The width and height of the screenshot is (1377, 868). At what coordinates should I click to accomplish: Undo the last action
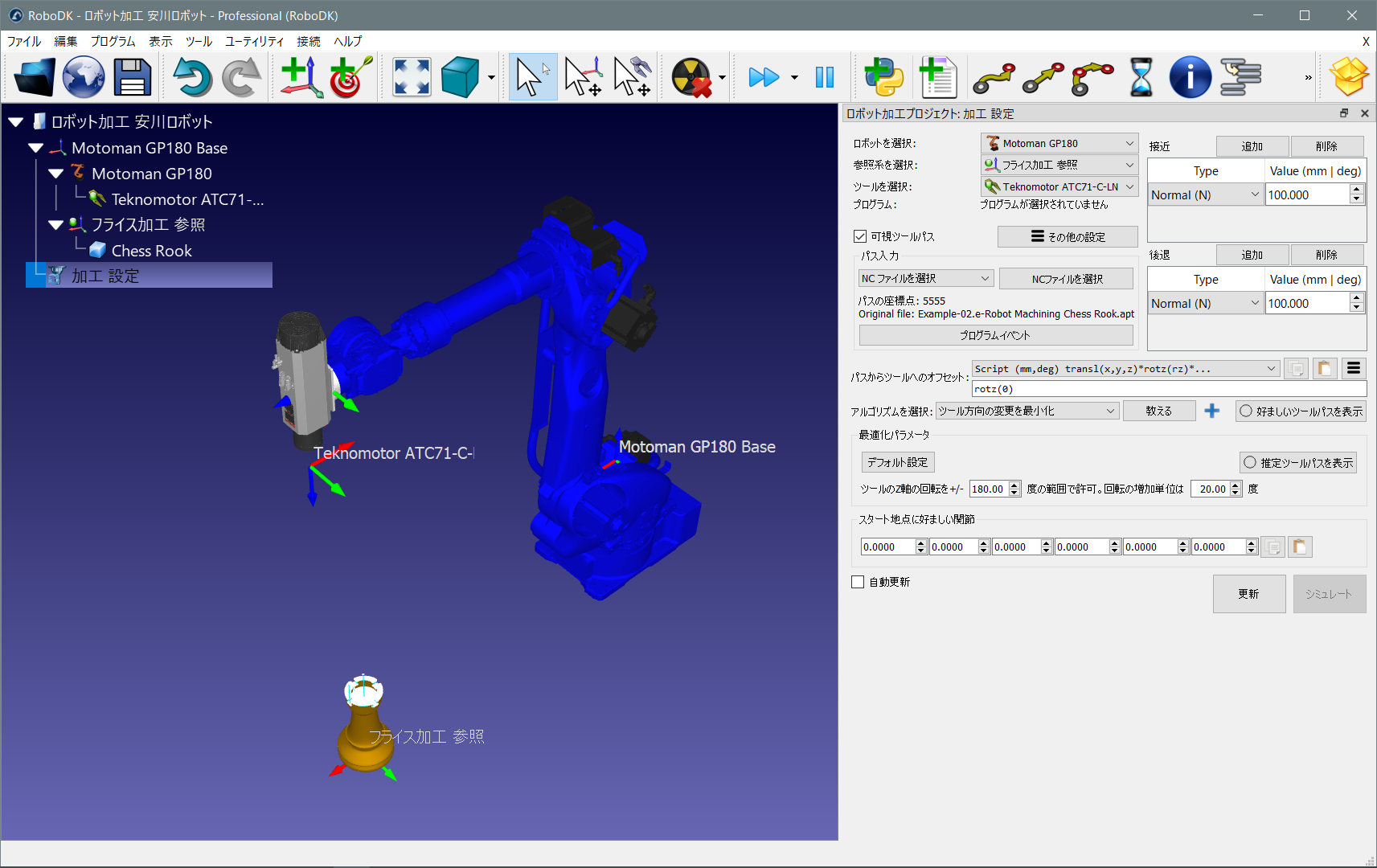tap(192, 77)
